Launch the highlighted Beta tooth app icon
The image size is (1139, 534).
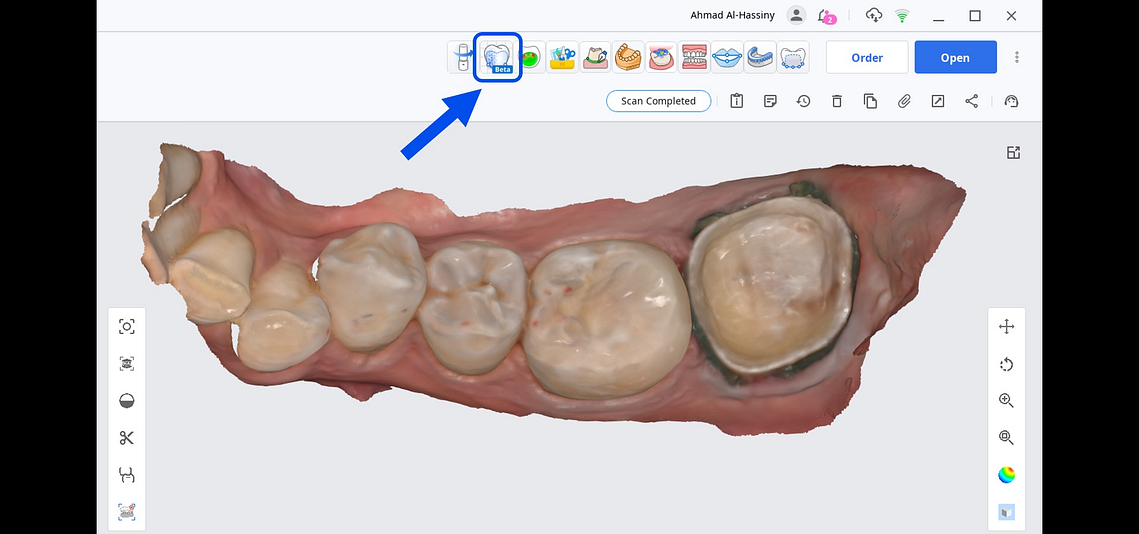497,58
